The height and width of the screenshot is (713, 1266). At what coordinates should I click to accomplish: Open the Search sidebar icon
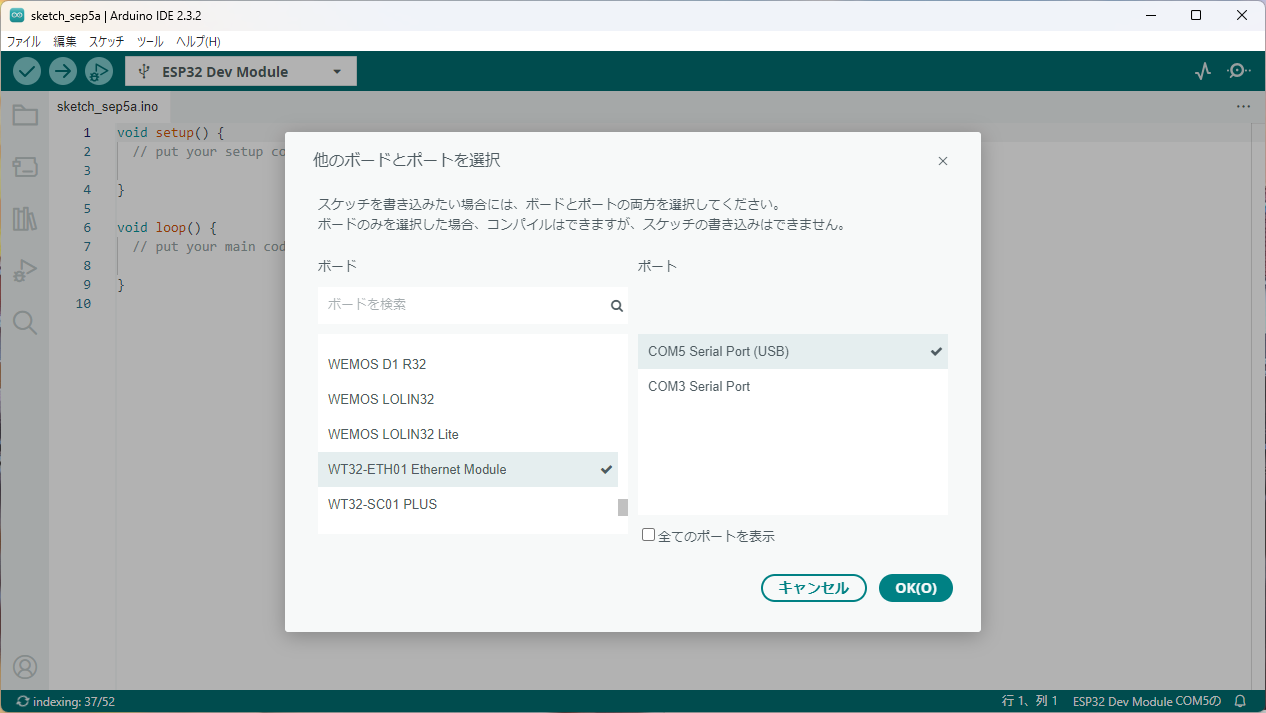(25, 322)
